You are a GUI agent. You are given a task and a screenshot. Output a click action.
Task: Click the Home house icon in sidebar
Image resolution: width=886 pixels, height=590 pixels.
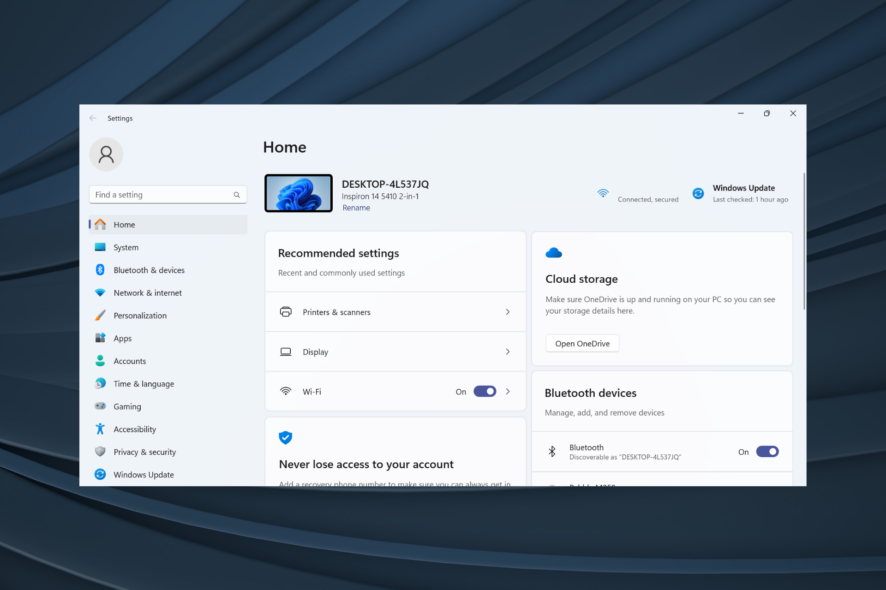[101, 224]
